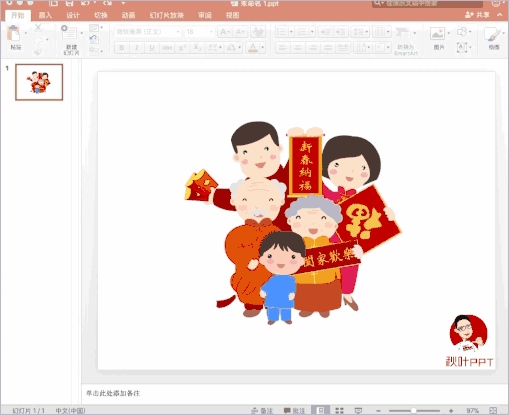Open the Bullets list dropdown arrow

point(291,32)
